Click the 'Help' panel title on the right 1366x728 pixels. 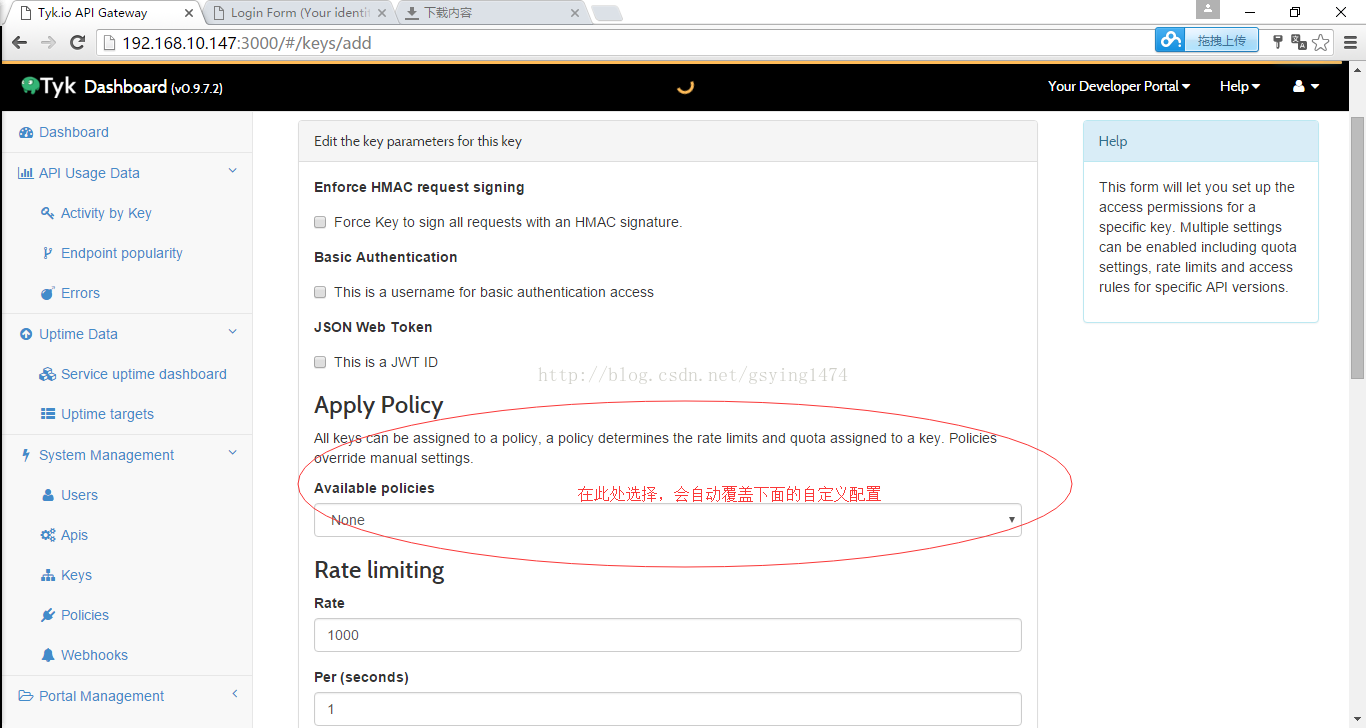pos(1113,141)
